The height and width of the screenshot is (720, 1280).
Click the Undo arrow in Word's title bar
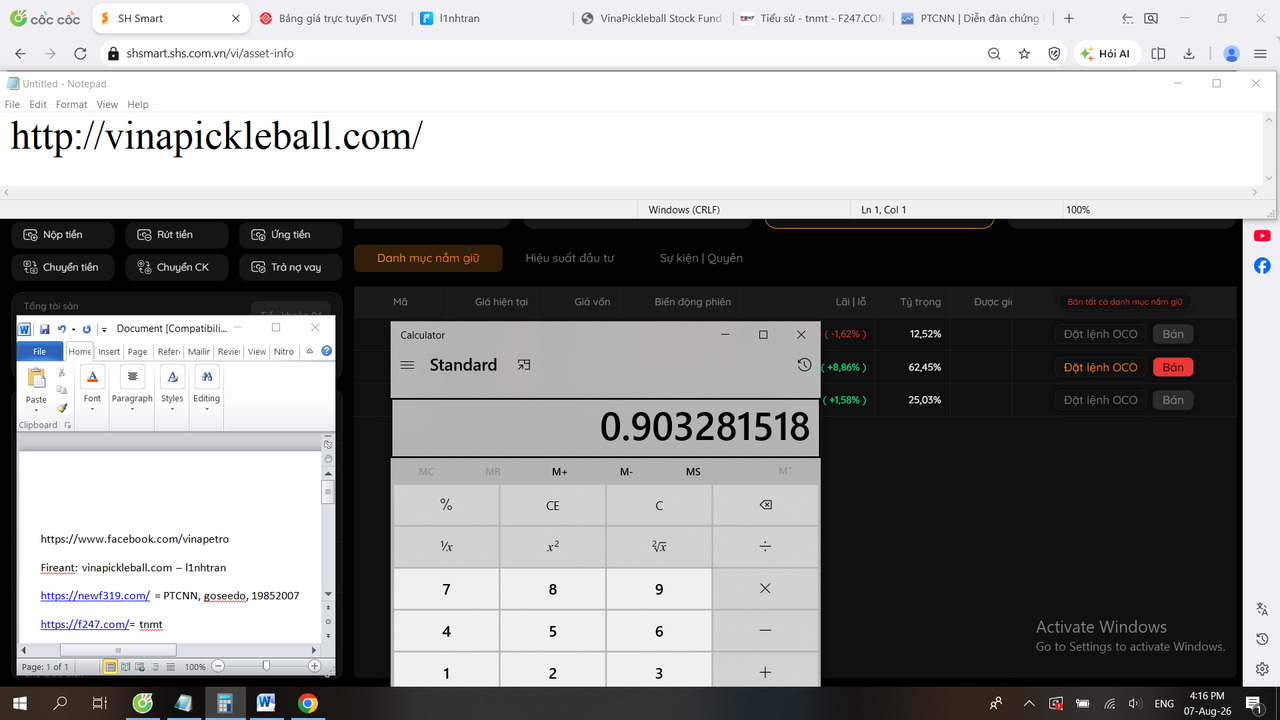[x=61, y=329]
